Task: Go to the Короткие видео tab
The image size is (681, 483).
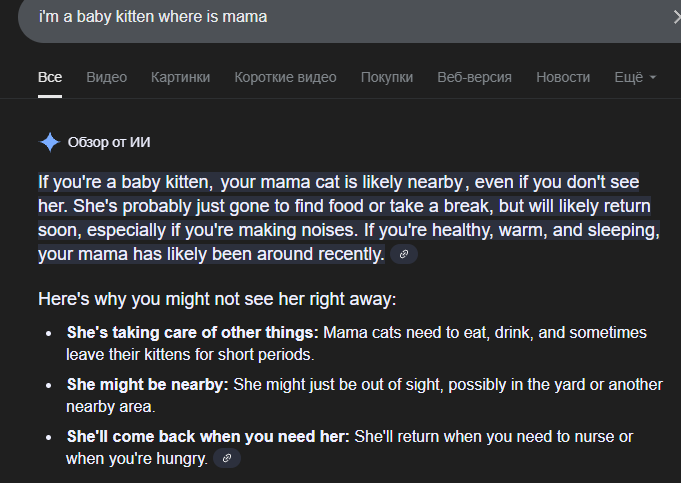Action: tap(285, 77)
